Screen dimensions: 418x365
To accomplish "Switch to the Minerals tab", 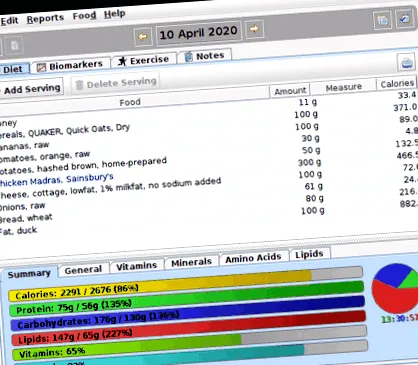I will pyautogui.click(x=191, y=262).
